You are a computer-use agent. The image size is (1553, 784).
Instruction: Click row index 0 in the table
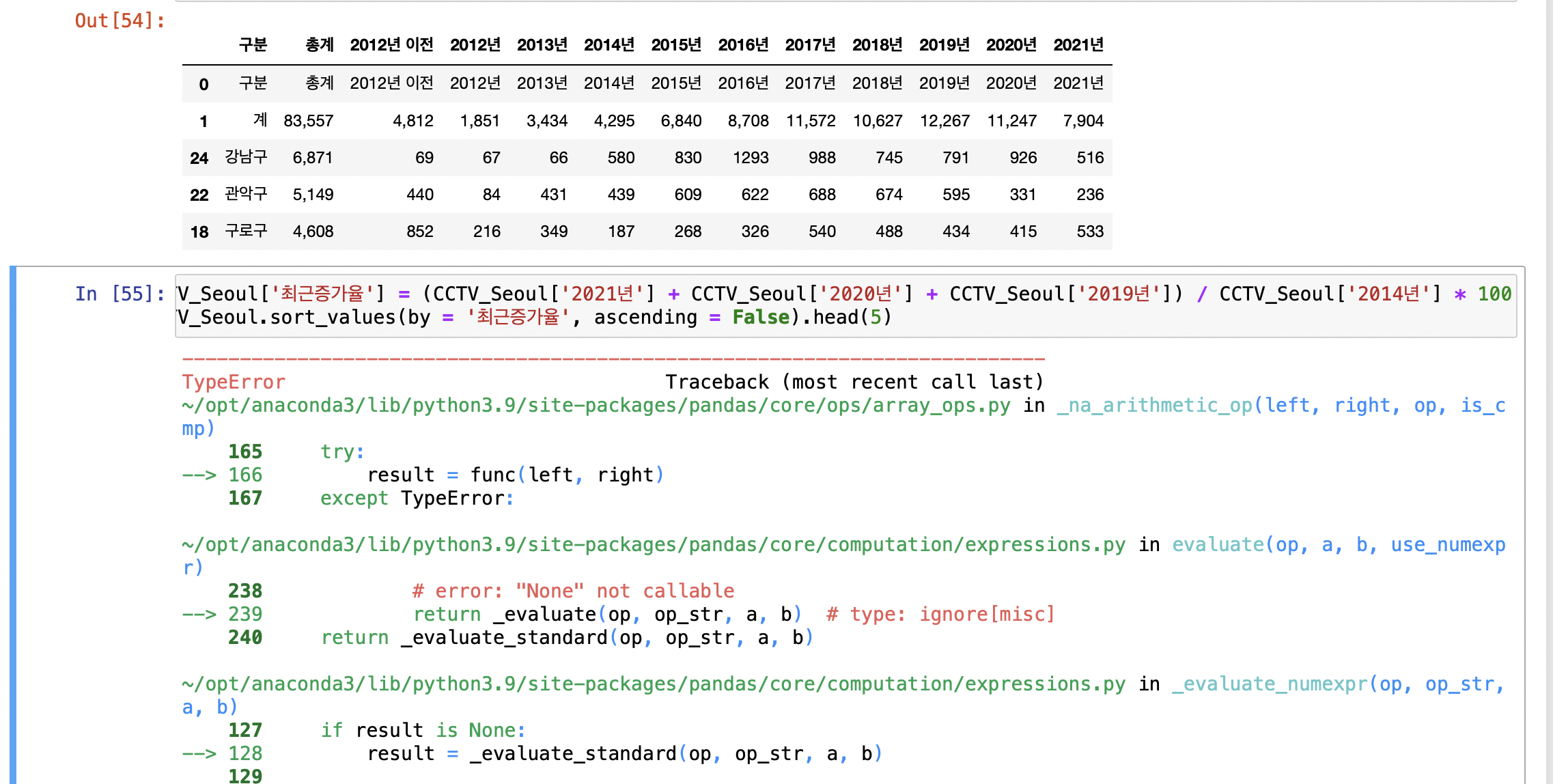pyautogui.click(x=204, y=85)
